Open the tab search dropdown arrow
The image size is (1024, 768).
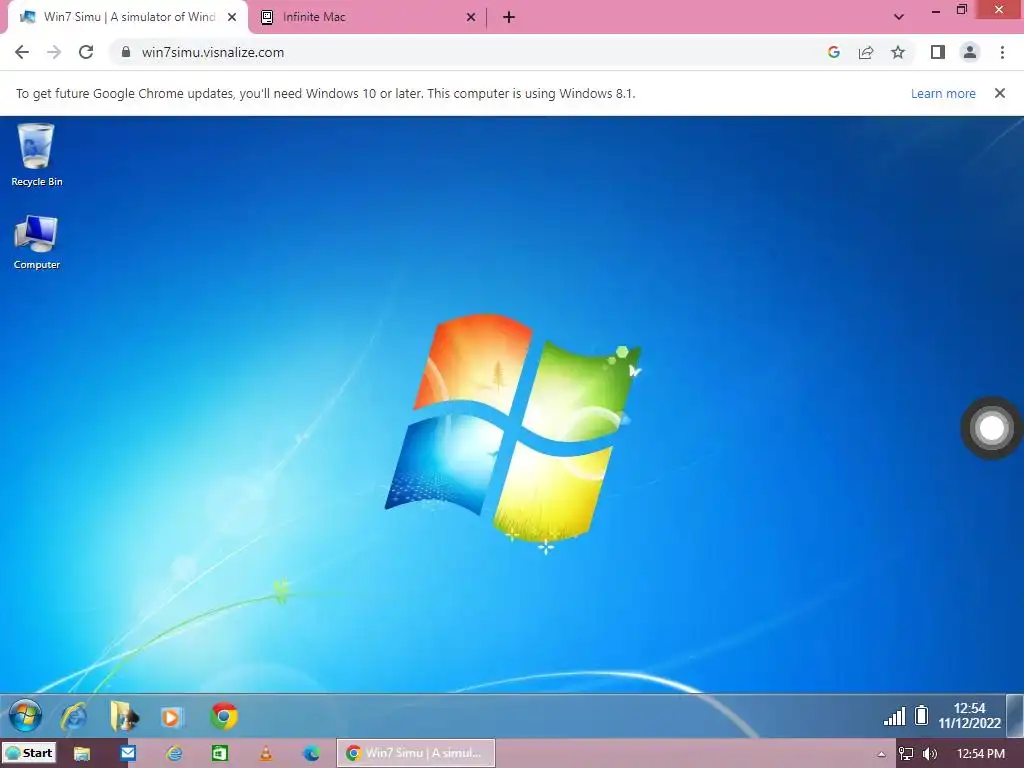click(899, 17)
